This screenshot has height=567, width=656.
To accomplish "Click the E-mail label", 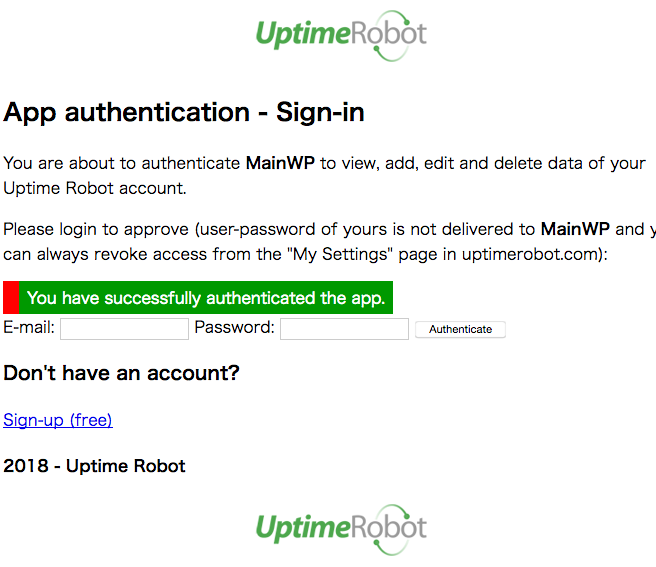I will click(29, 327).
